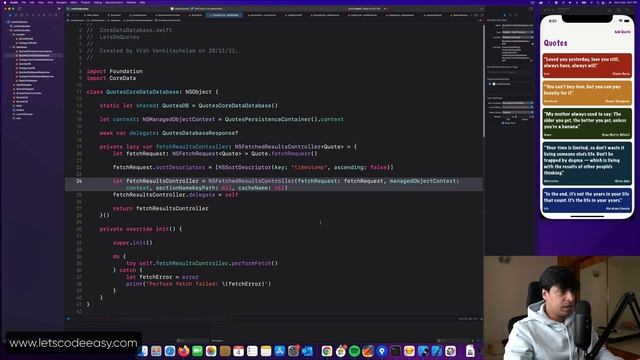Click 'import CoreData' code line

point(111,78)
